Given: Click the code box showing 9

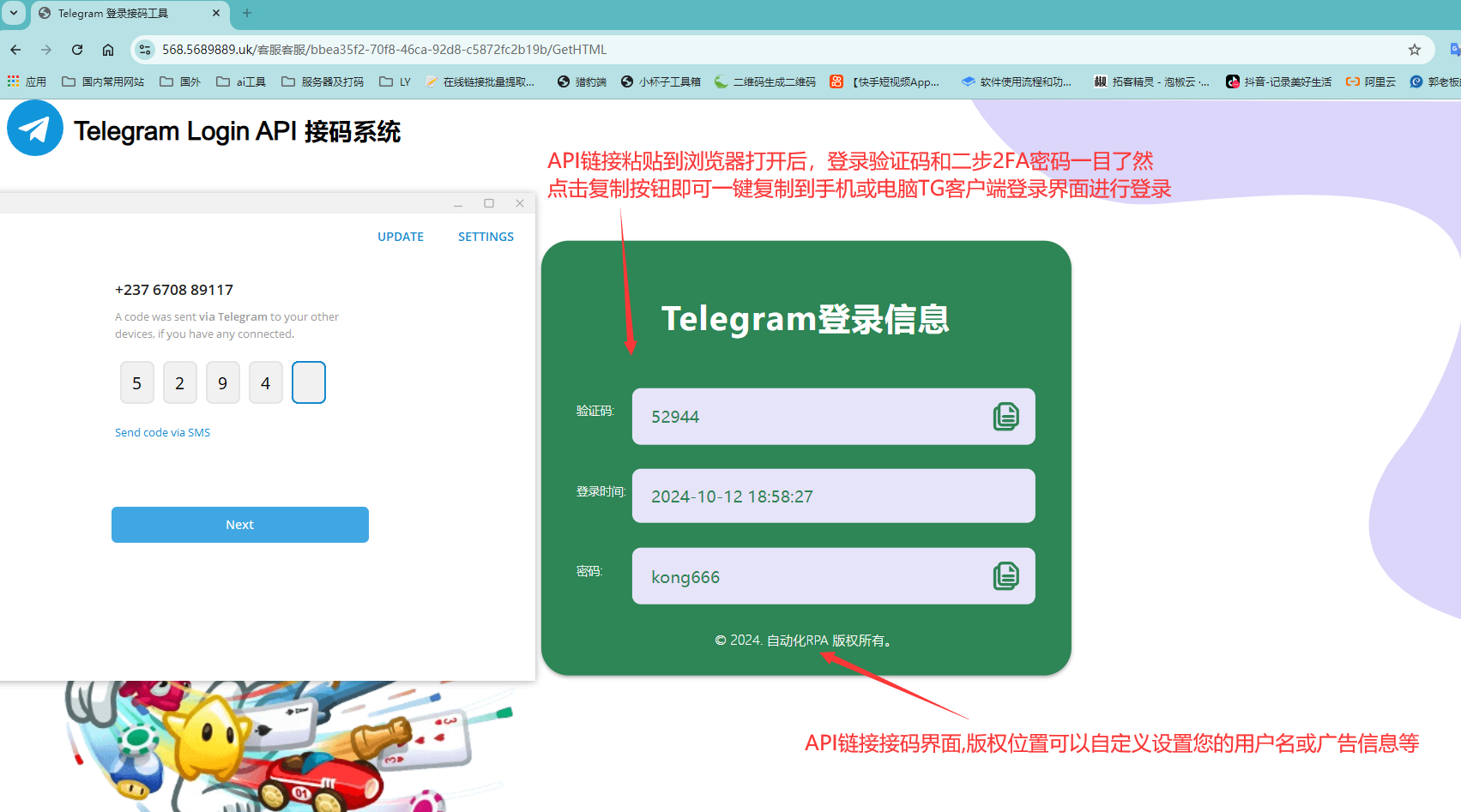Looking at the screenshot, I should [223, 382].
